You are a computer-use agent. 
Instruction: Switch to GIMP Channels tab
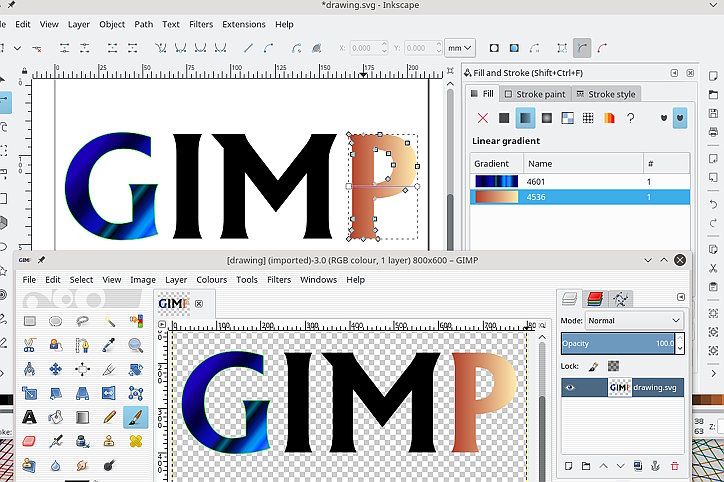point(595,299)
